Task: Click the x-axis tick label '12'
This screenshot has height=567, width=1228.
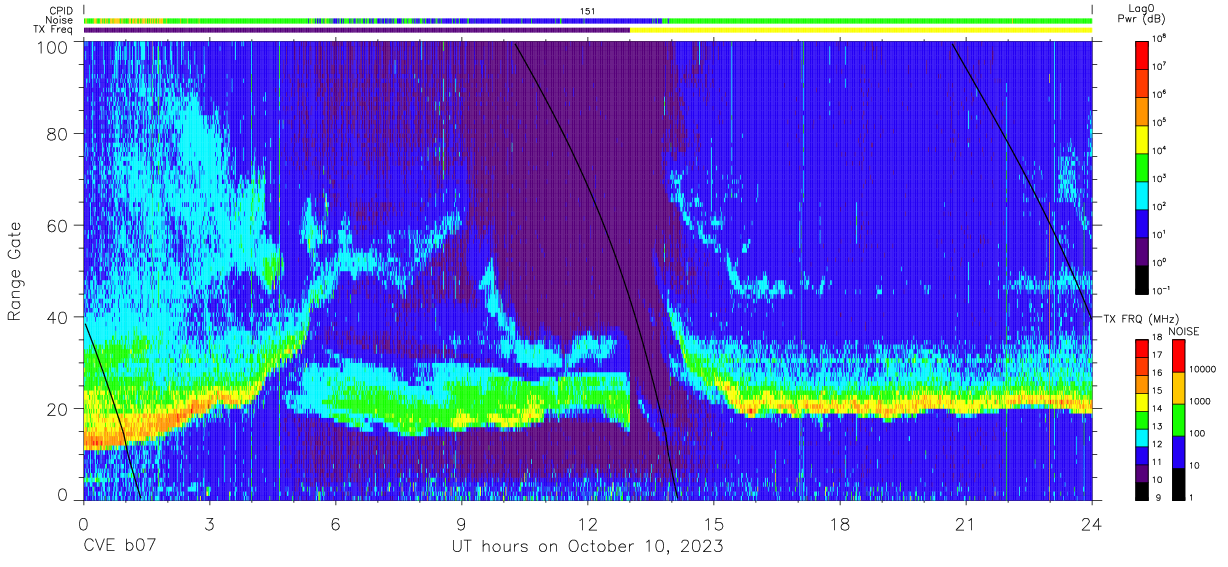Action: (588, 524)
